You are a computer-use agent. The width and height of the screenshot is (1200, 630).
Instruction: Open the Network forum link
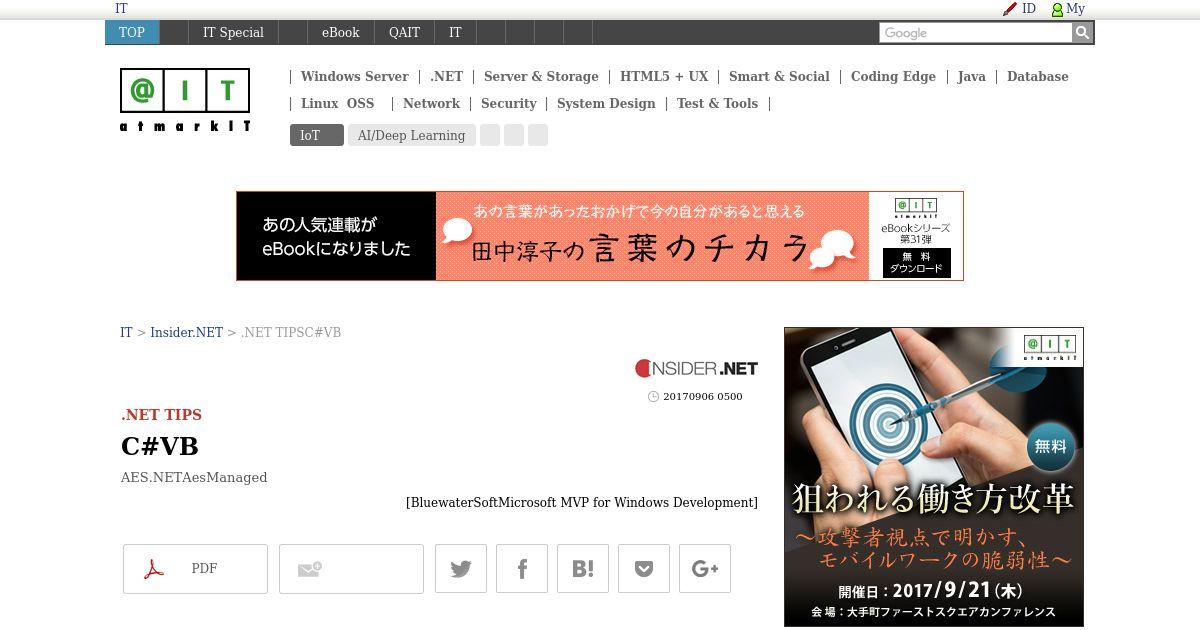pyautogui.click(x=431, y=104)
